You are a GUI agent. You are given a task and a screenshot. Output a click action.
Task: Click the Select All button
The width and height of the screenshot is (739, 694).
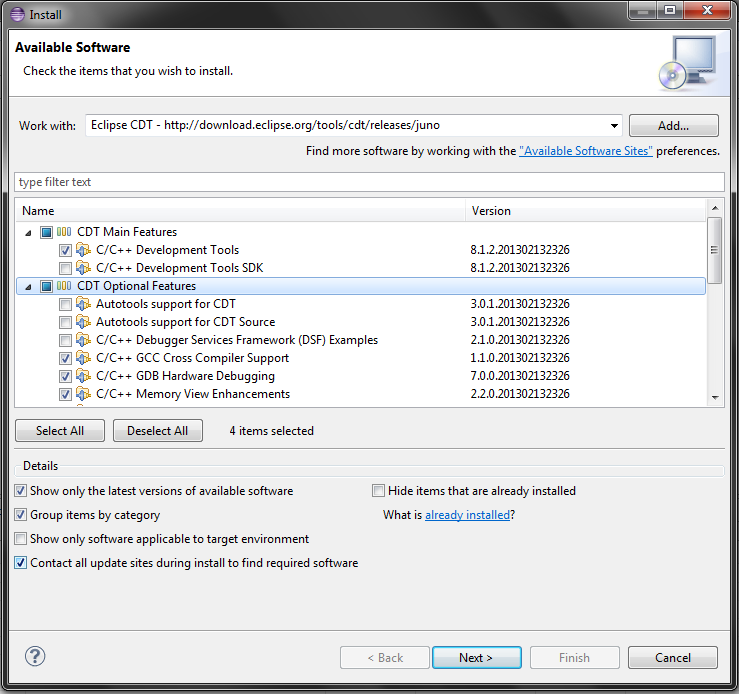[x=60, y=431]
